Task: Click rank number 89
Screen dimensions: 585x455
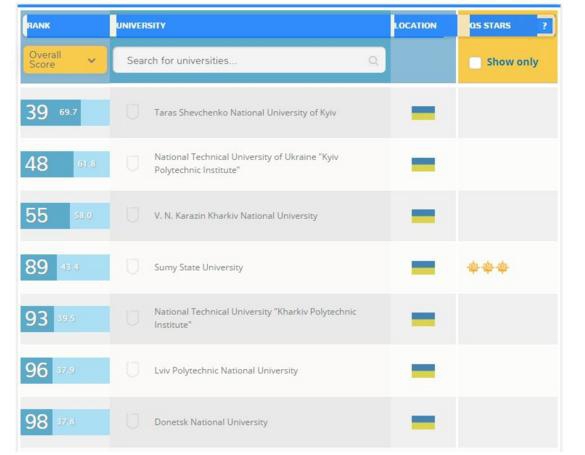Action: (x=37, y=267)
